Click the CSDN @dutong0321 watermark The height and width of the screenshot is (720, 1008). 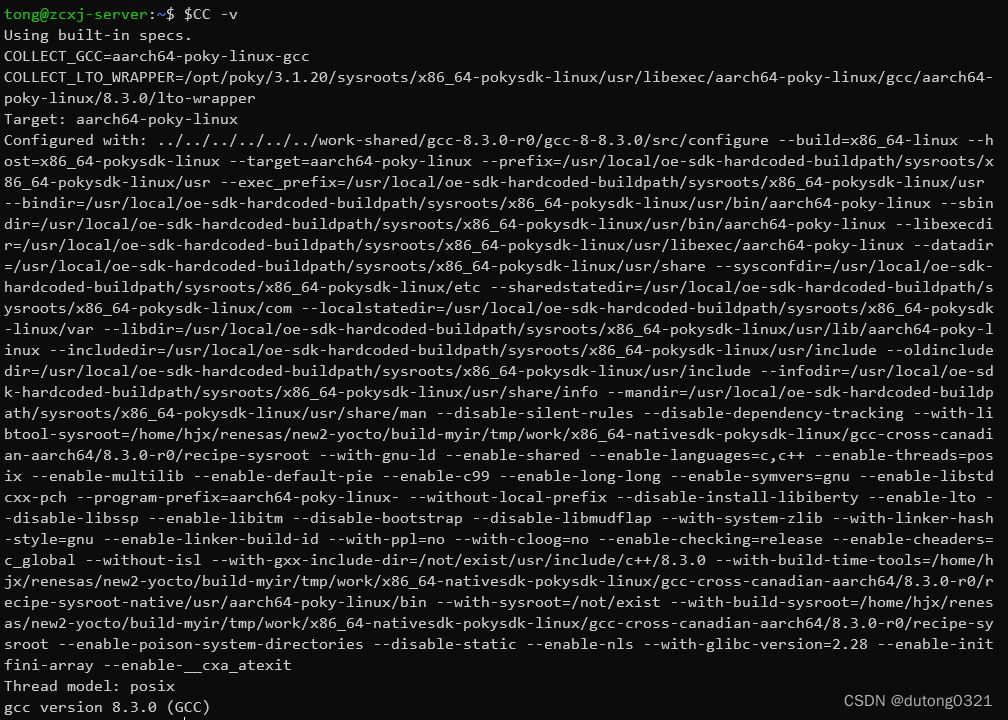click(x=917, y=700)
